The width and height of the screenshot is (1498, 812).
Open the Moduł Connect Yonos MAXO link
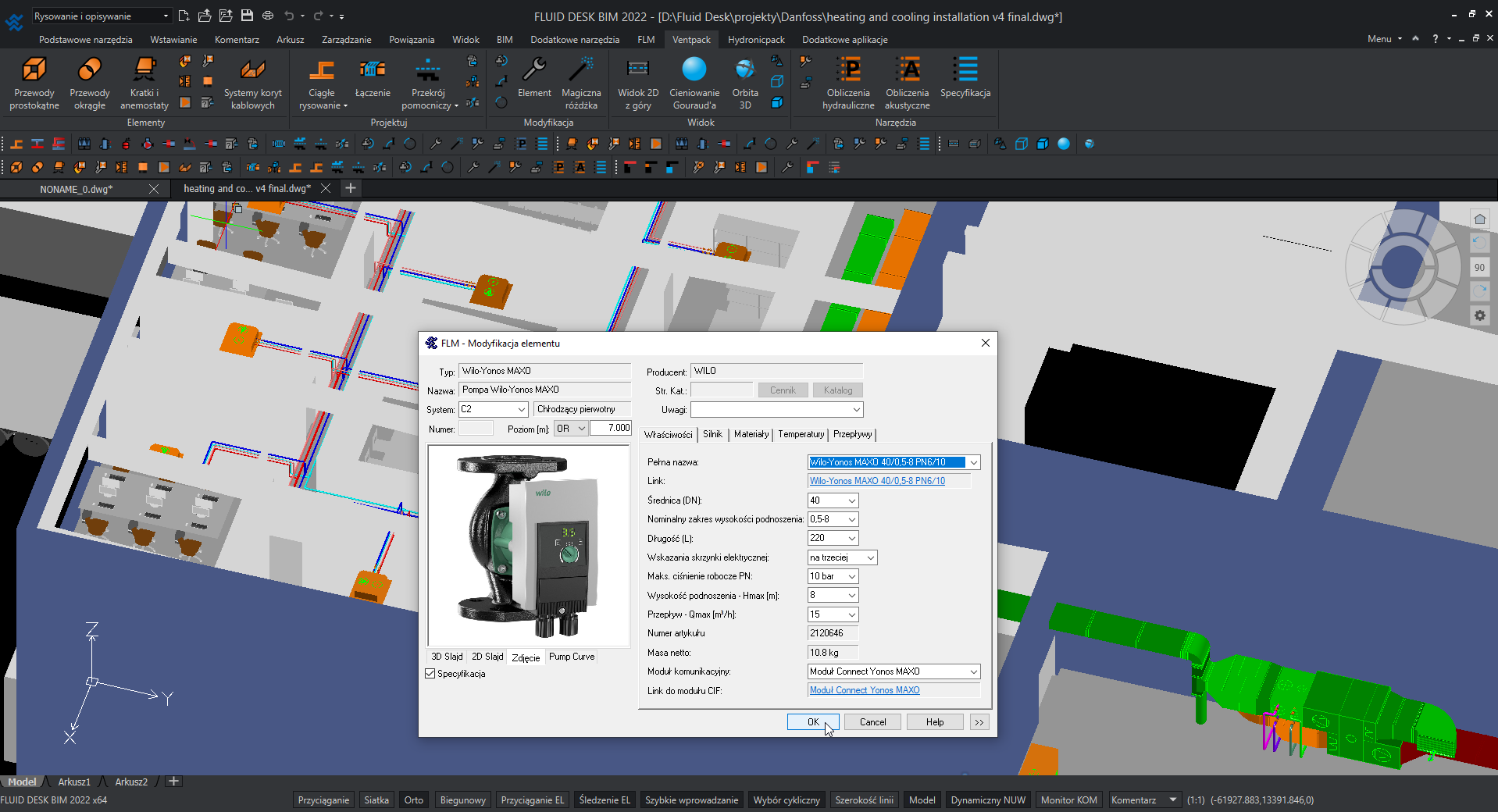pyautogui.click(x=864, y=690)
